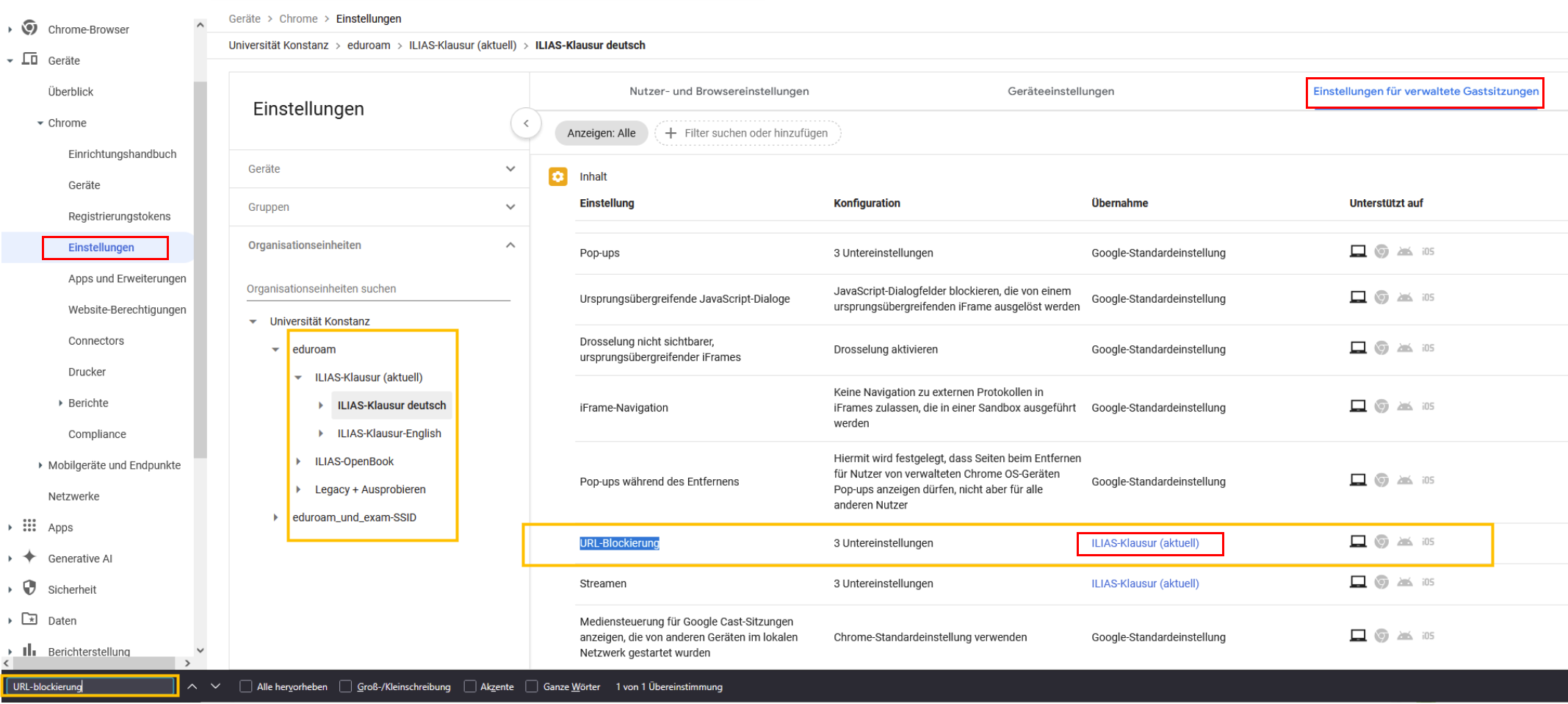Click the find bar search input

click(x=92, y=686)
